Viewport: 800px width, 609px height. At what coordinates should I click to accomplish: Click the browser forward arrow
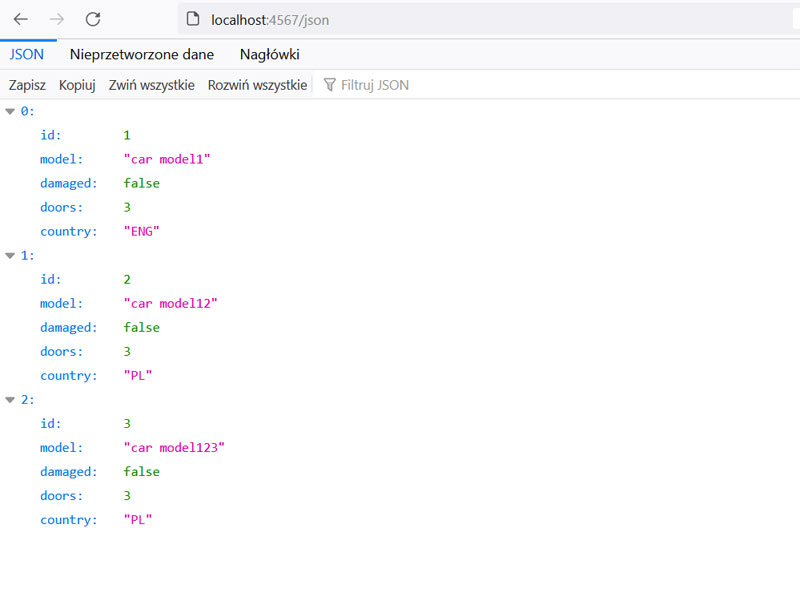coord(57,19)
